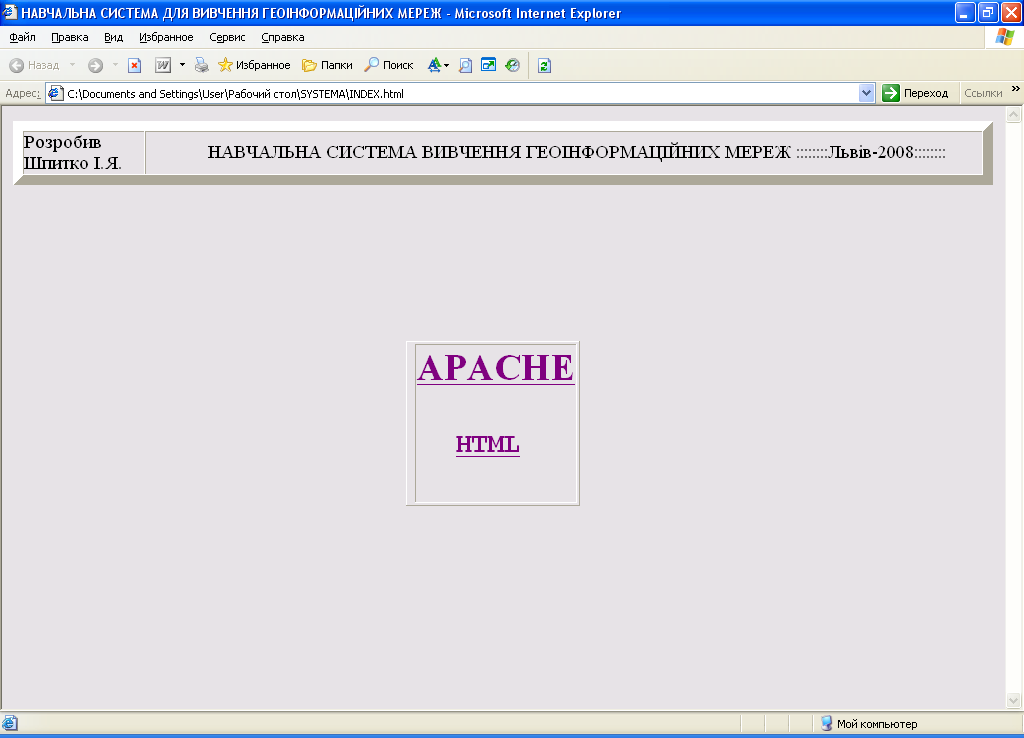
Task: Open the Папки folders button
Action: (x=327, y=65)
